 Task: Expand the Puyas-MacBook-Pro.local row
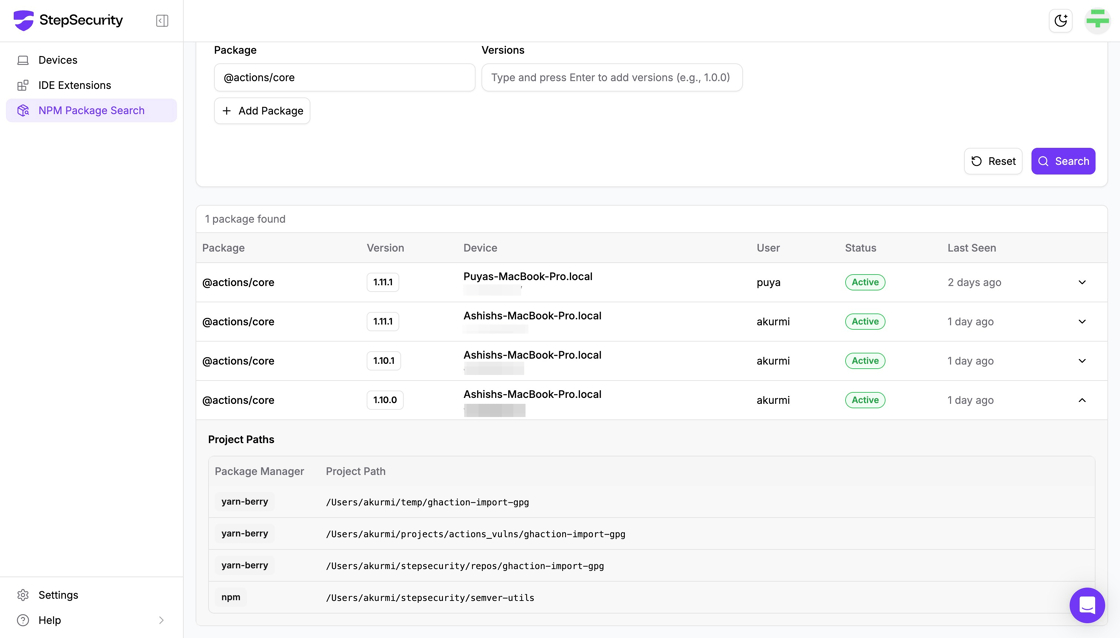click(x=1082, y=283)
